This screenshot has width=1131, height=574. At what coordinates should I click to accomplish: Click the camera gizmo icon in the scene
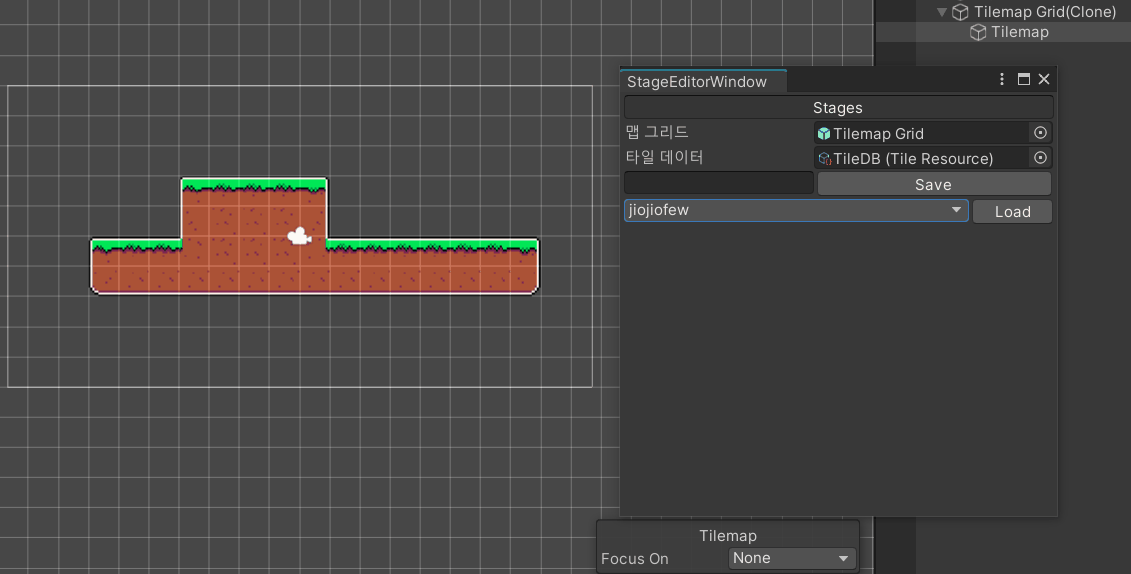pyautogui.click(x=299, y=236)
